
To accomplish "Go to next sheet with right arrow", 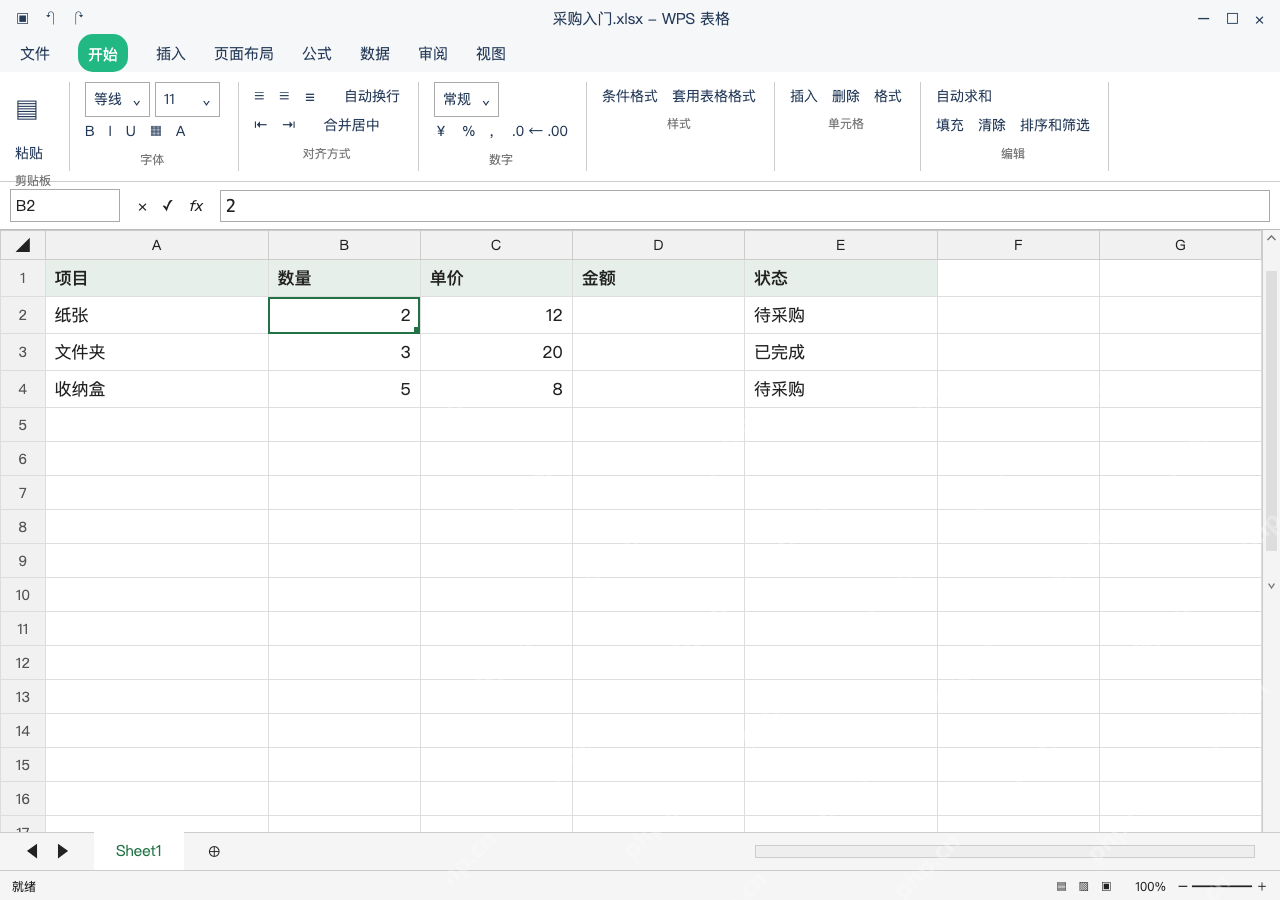I will pos(62,851).
